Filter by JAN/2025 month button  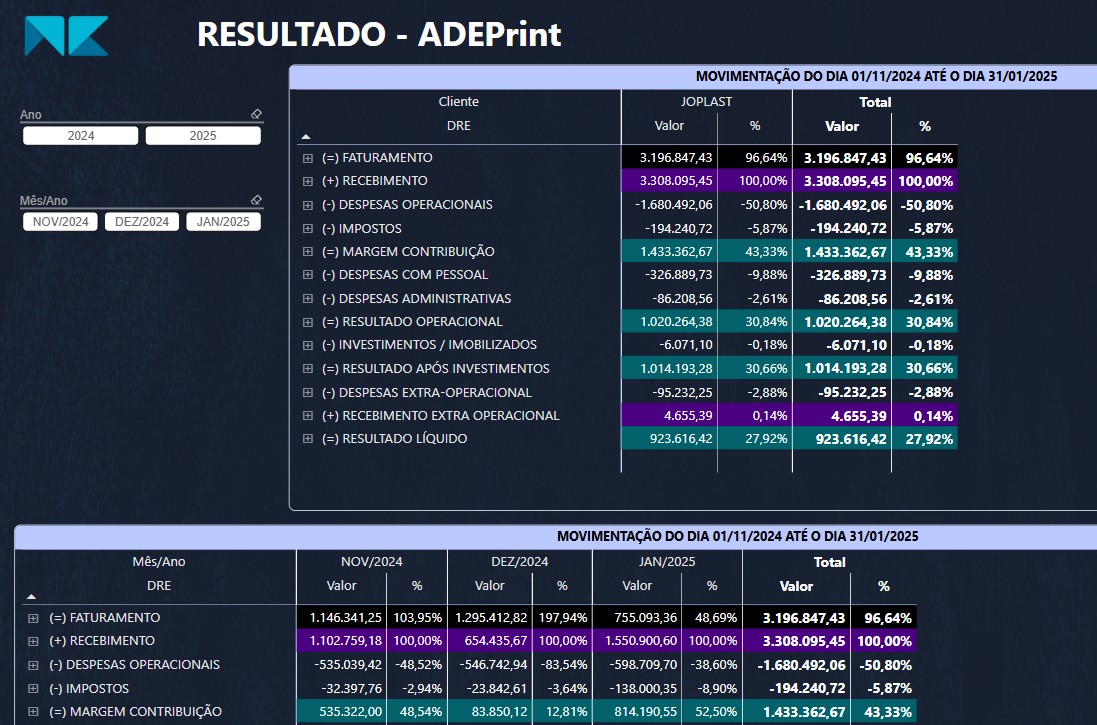coord(223,222)
